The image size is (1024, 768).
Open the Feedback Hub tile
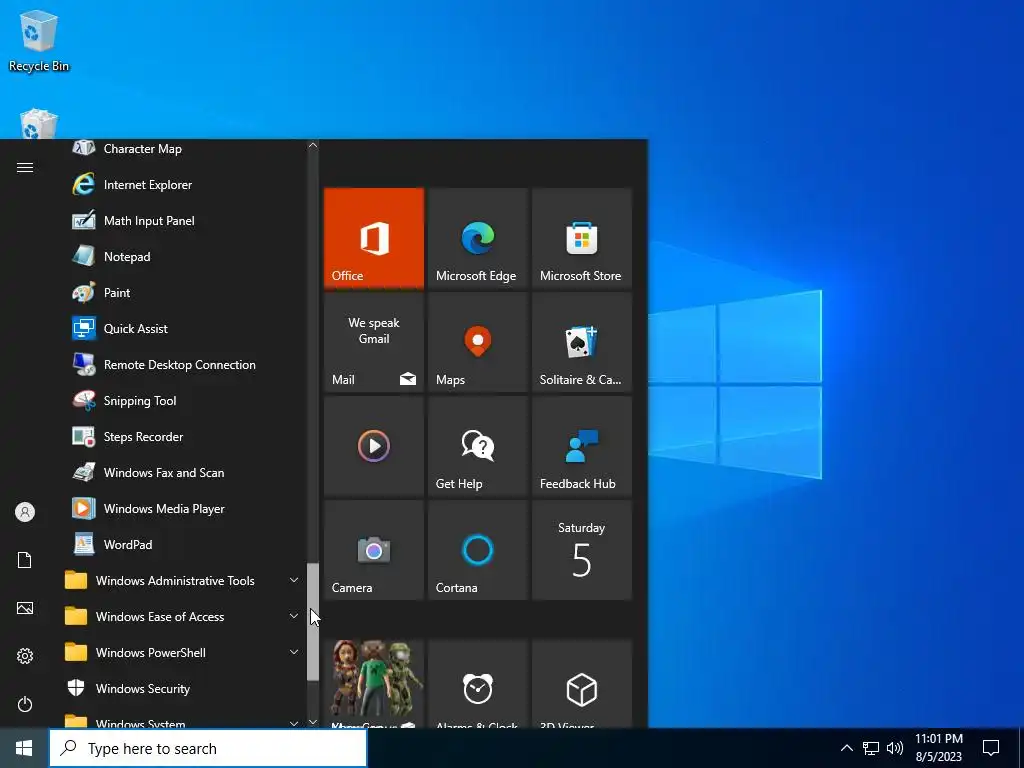point(581,445)
